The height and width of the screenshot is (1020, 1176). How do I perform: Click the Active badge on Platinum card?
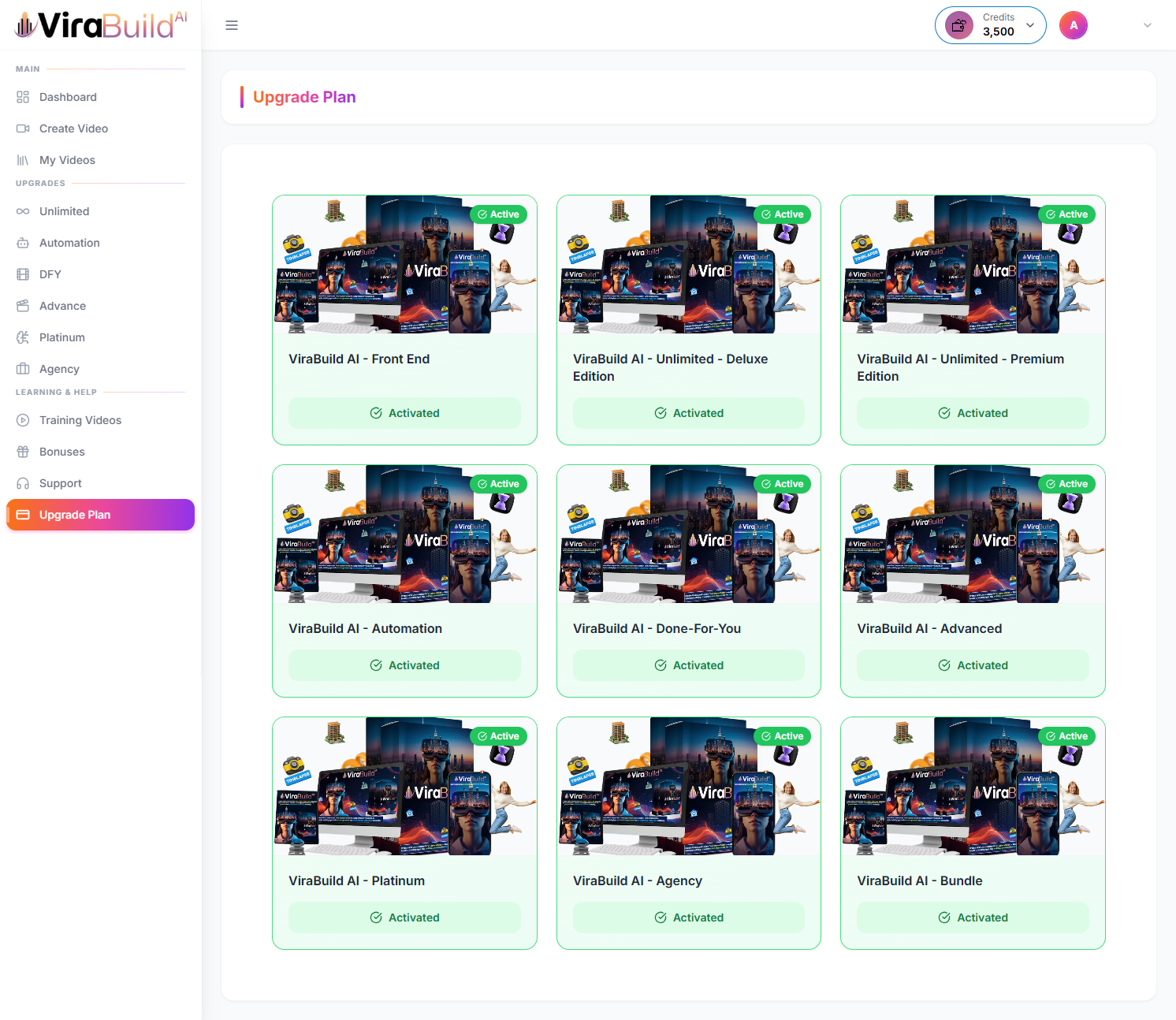click(498, 736)
